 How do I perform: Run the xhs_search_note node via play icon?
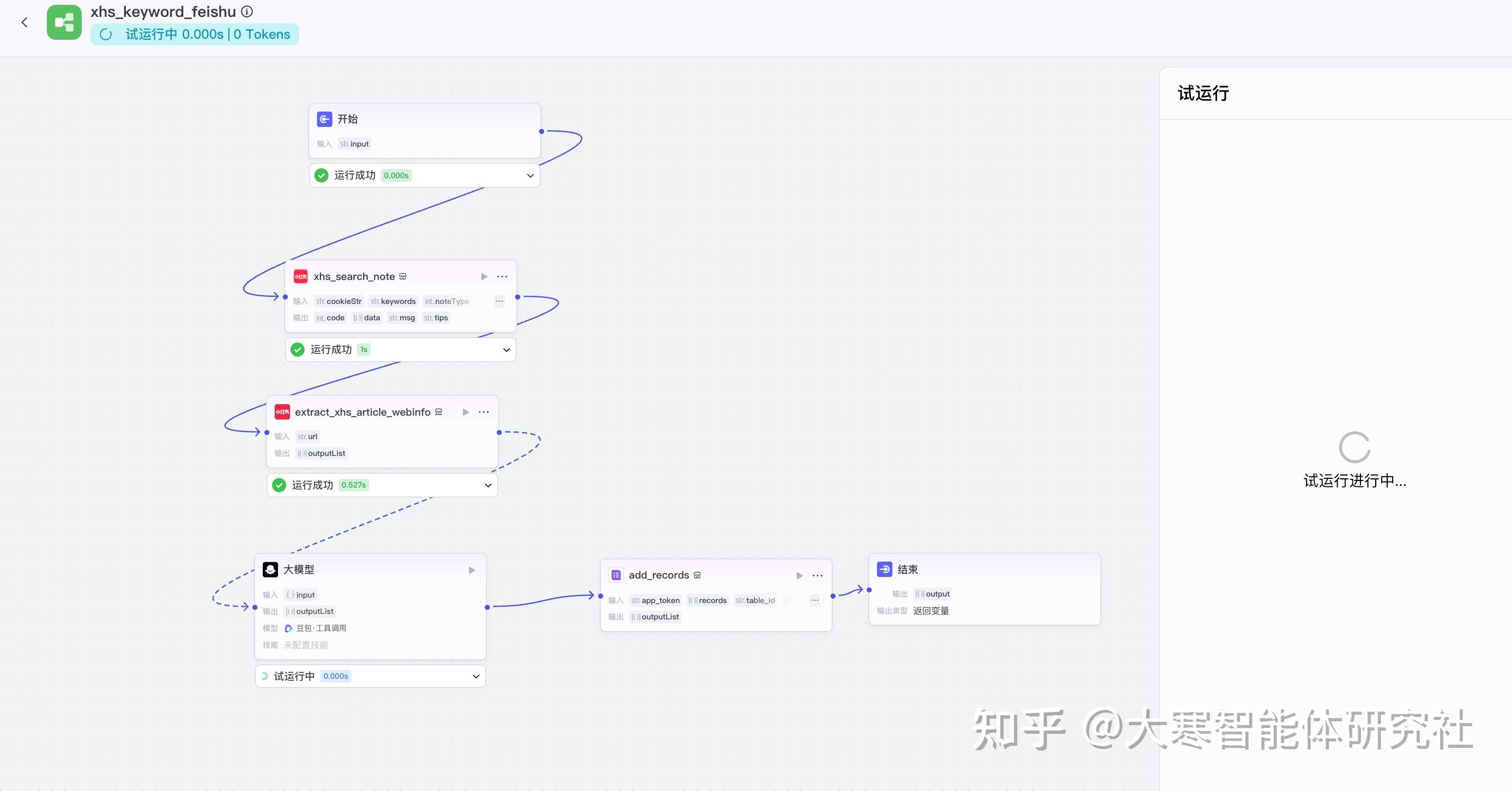point(484,276)
